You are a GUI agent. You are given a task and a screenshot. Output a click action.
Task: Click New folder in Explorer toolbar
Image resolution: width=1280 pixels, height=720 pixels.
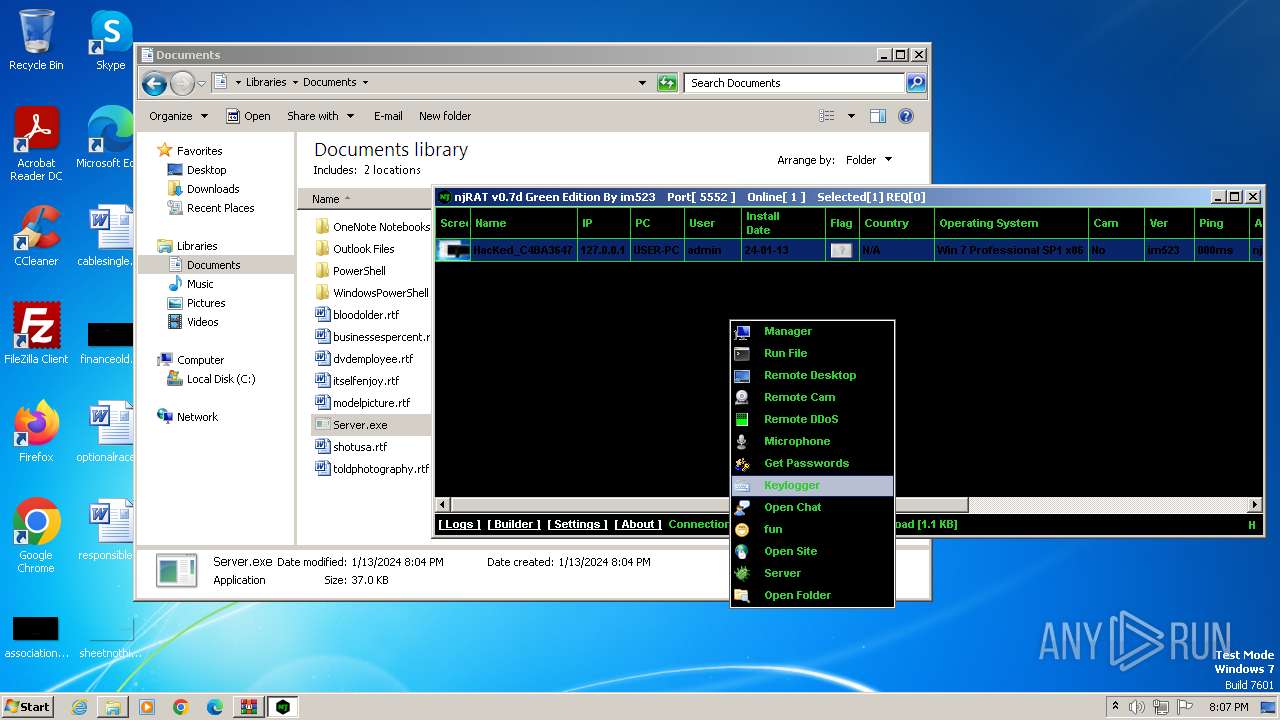coord(445,116)
